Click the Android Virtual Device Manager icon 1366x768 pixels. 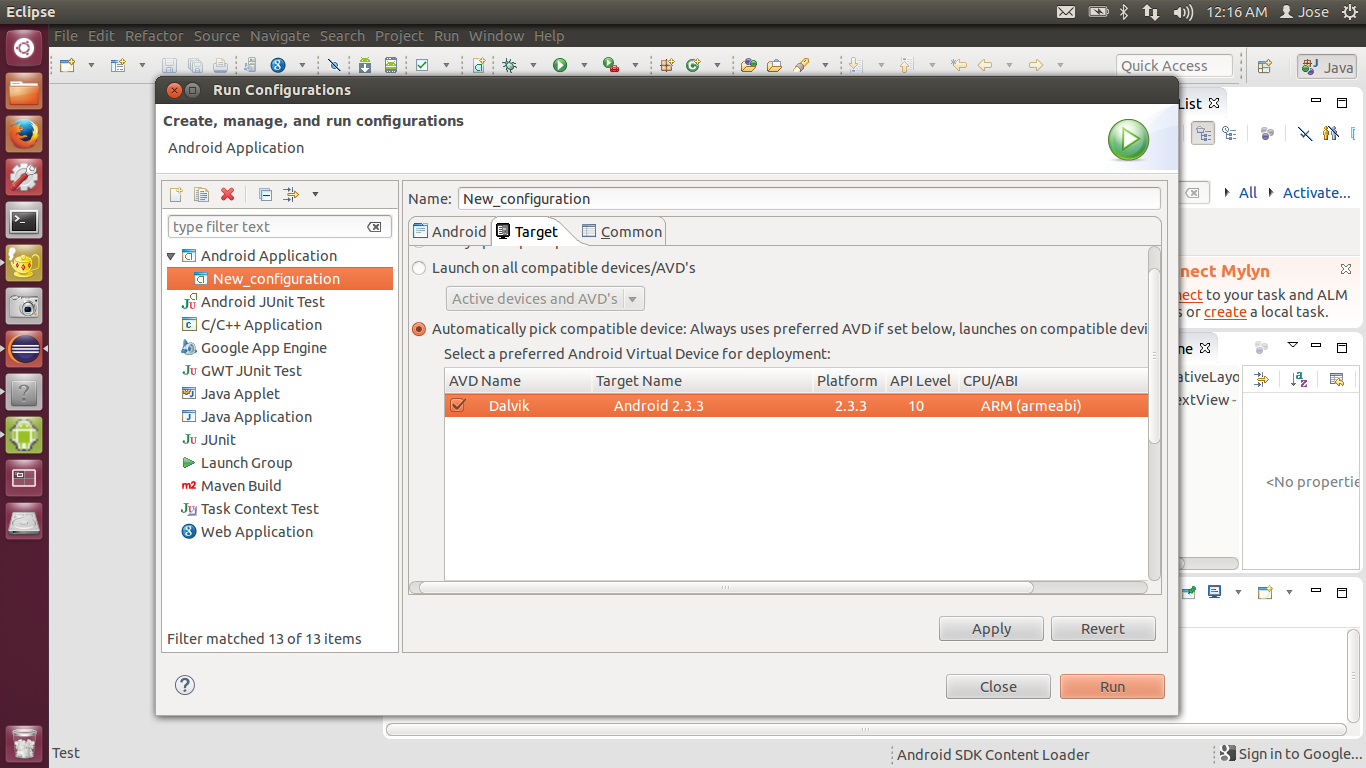click(390, 65)
